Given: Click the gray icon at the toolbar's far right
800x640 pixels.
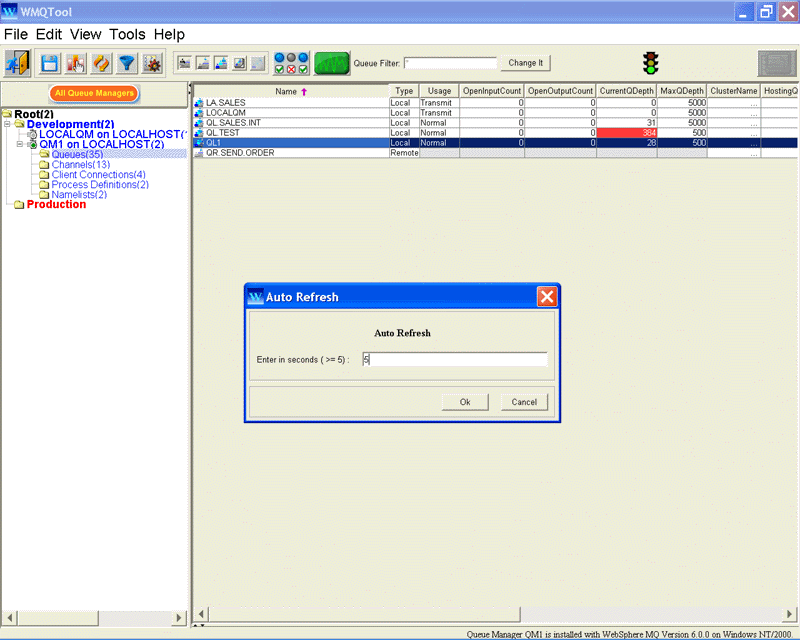Looking at the screenshot, I should (x=777, y=64).
